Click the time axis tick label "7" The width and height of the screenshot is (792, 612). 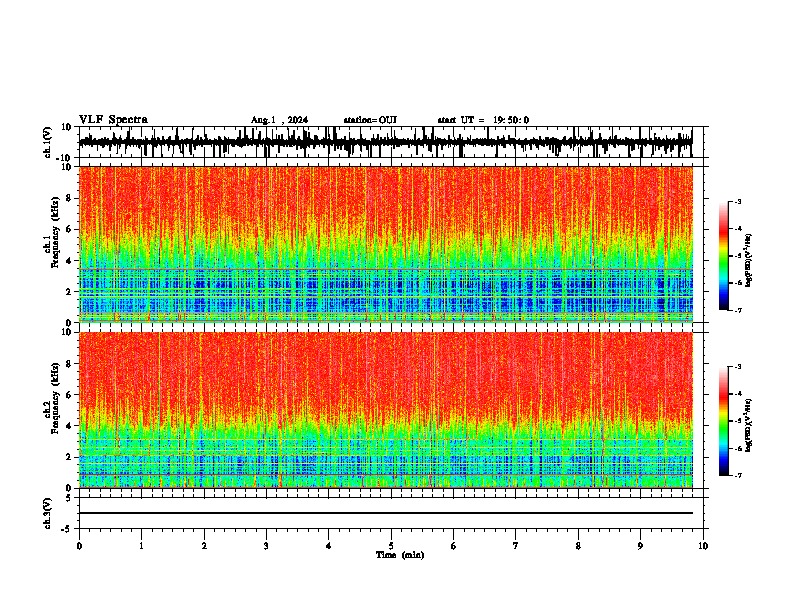pos(516,546)
